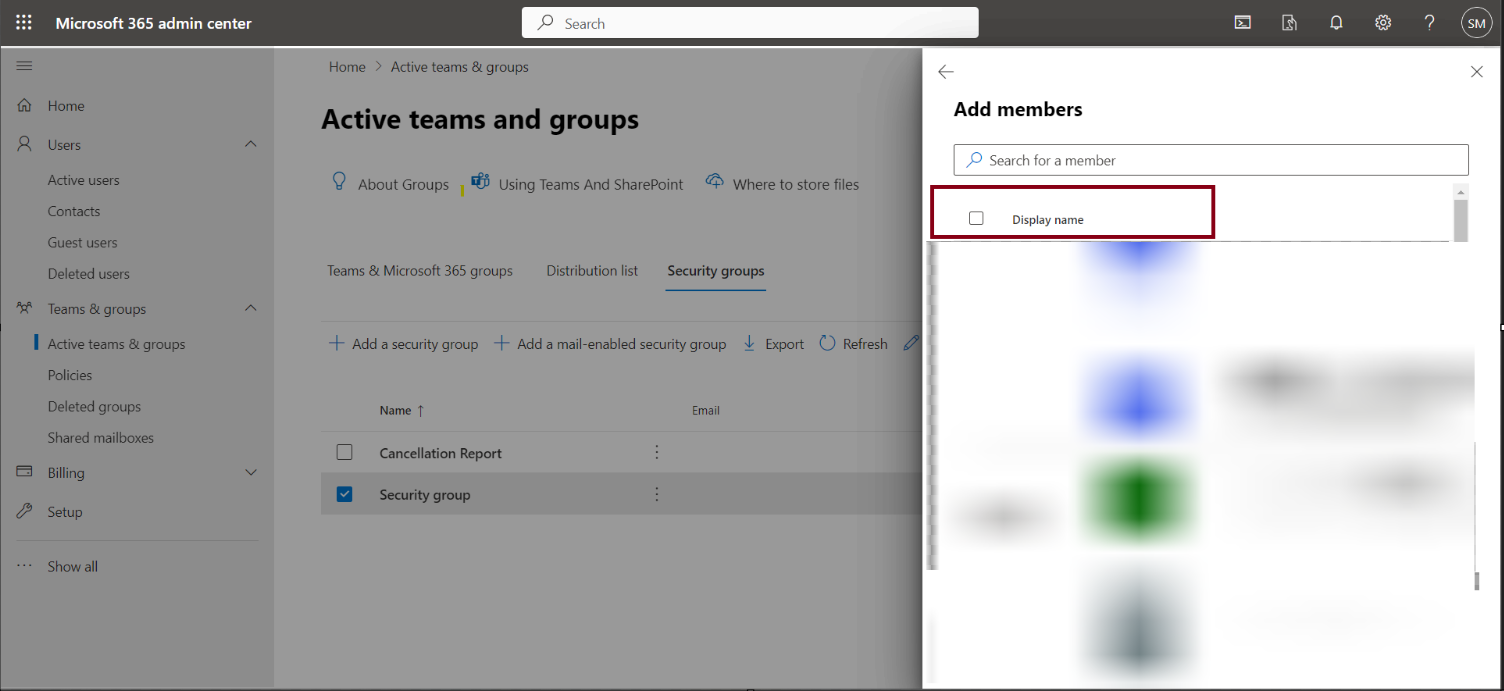The width and height of the screenshot is (1504, 691).
Task: Click the Email column header
Action: (x=706, y=410)
